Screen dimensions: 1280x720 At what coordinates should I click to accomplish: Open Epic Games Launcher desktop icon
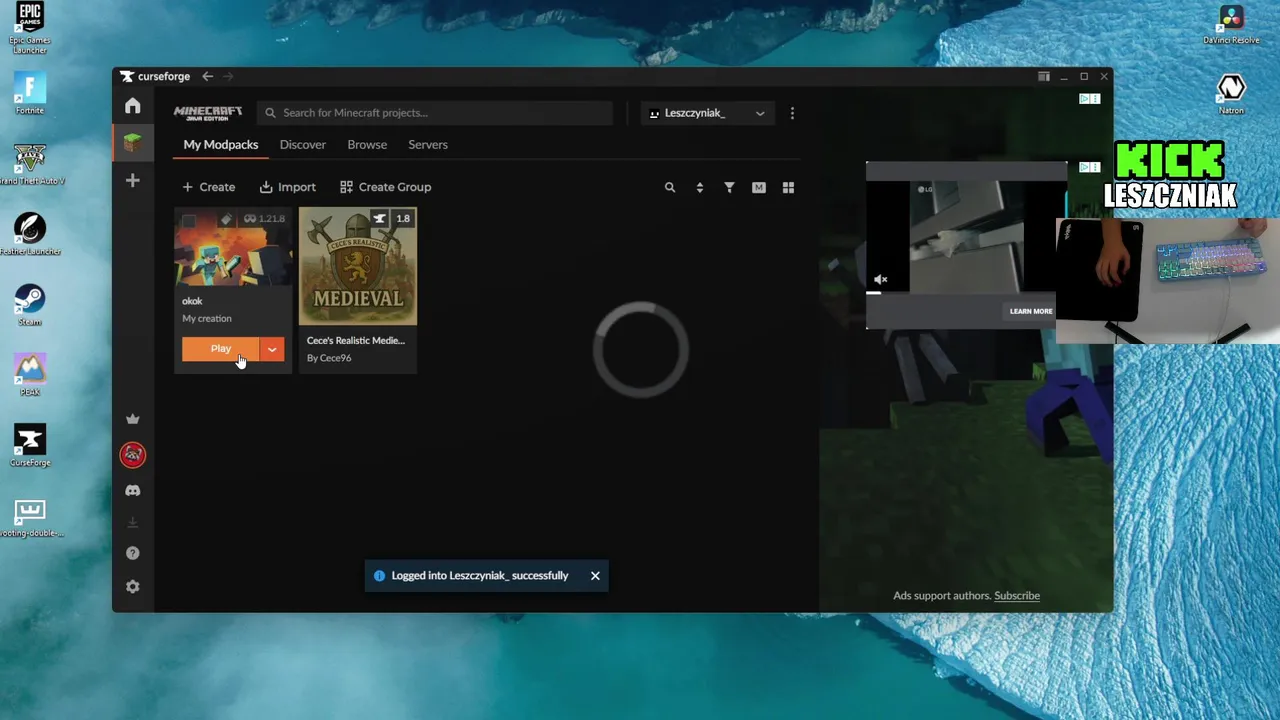30,28
